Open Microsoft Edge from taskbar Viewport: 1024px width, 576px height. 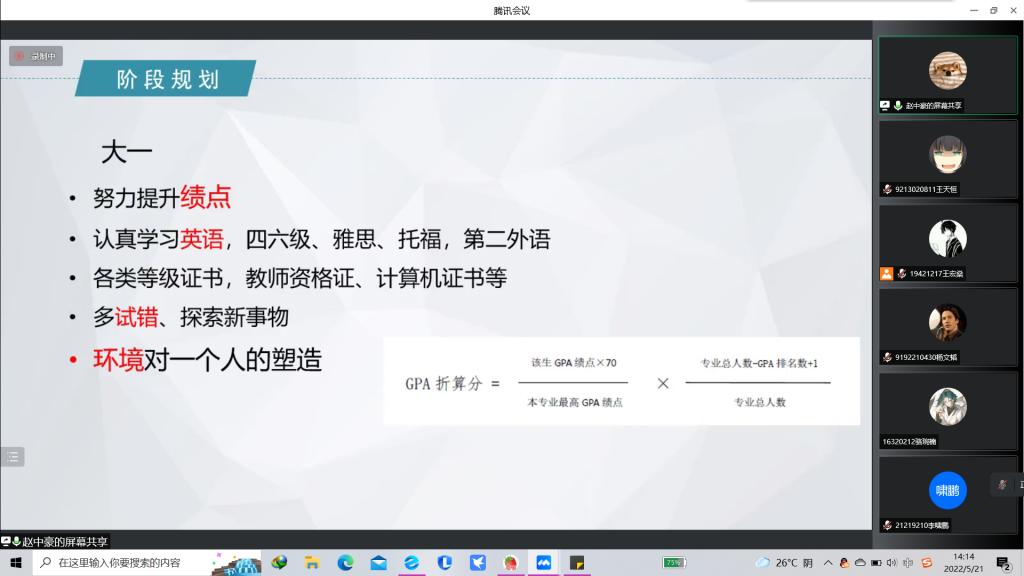[x=345, y=563]
